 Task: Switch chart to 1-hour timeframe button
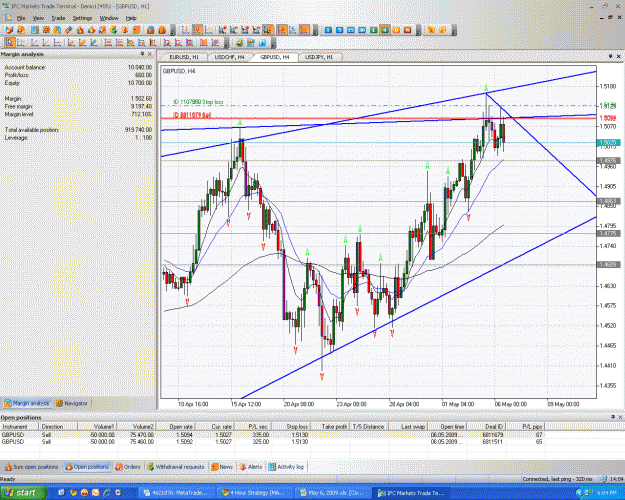point(373,30)
